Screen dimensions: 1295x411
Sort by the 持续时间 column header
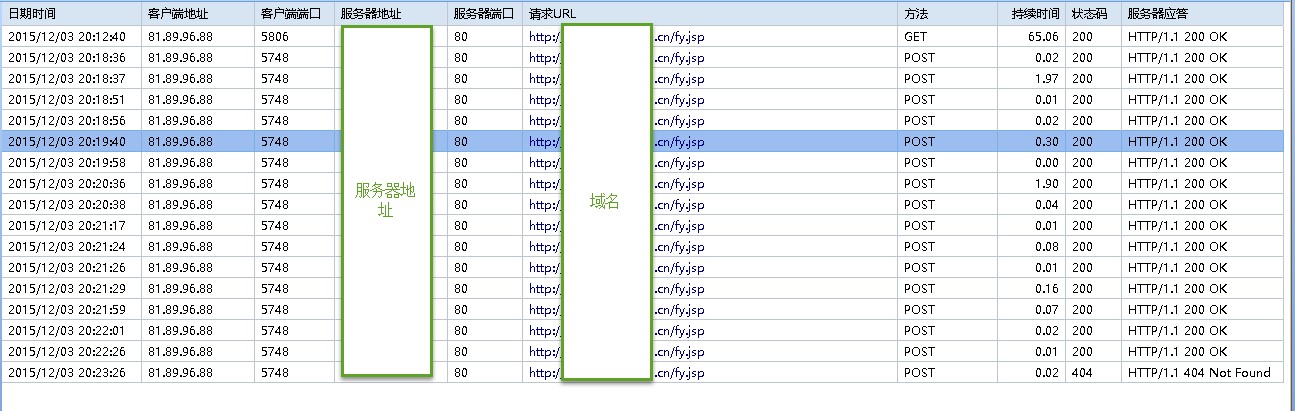[1031, 14]
